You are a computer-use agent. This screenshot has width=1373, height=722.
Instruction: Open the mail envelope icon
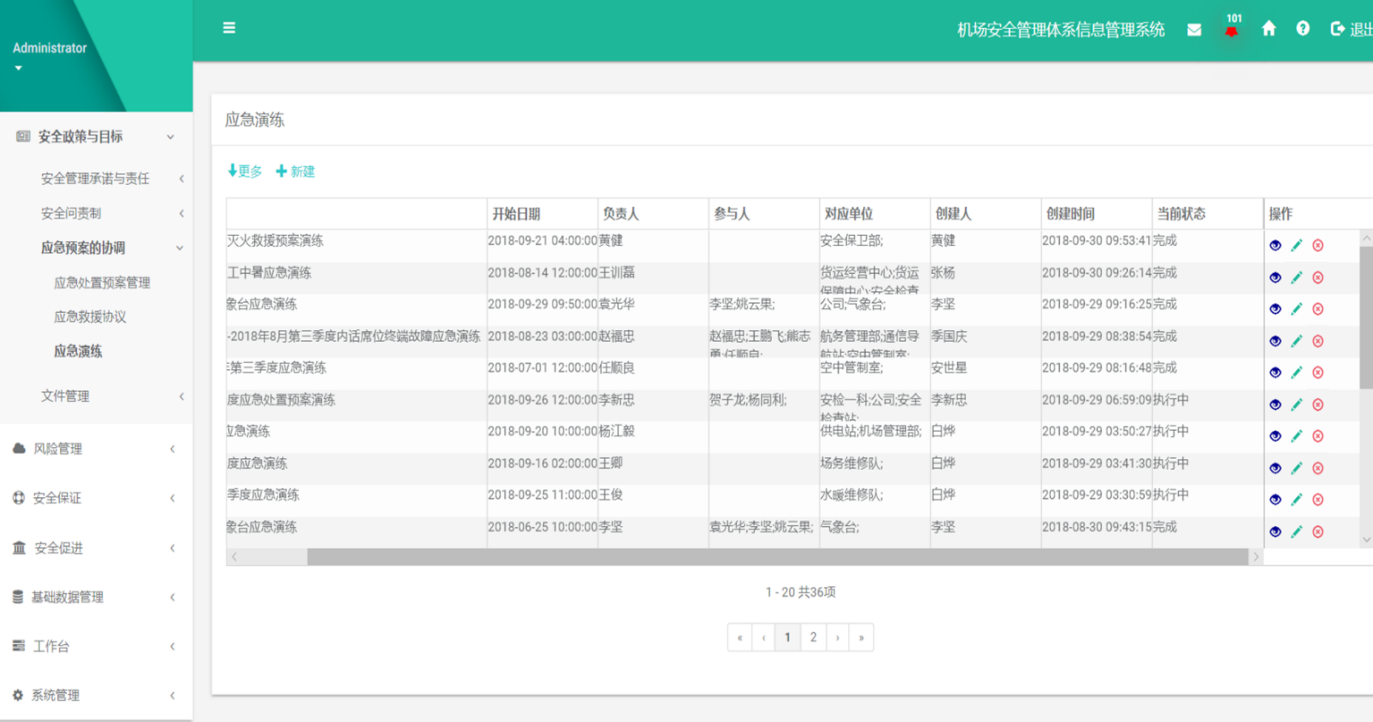1194,30
